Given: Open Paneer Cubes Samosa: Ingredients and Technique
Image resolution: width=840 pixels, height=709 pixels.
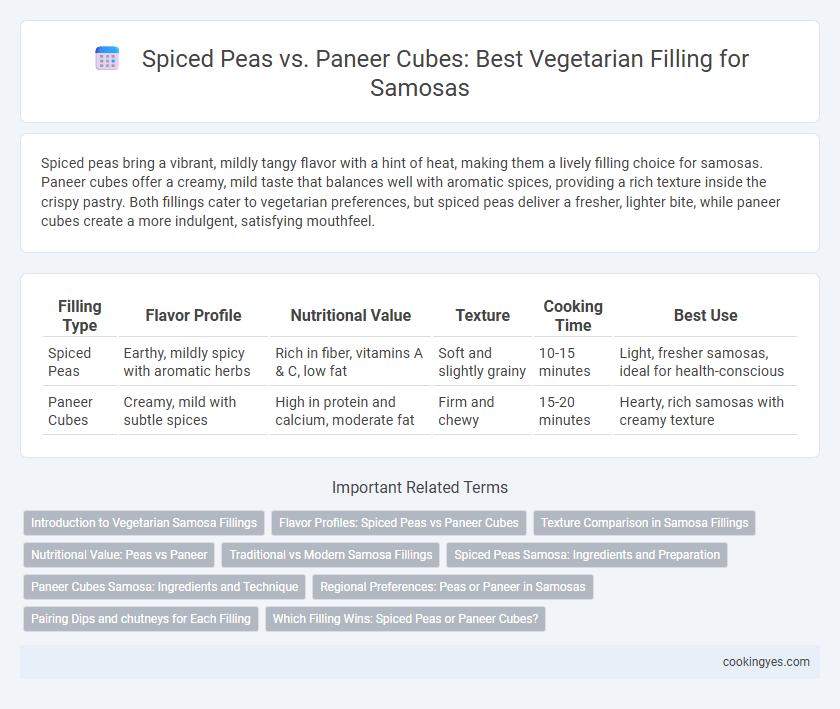Looking at the screenshot, I should (164, 587).
